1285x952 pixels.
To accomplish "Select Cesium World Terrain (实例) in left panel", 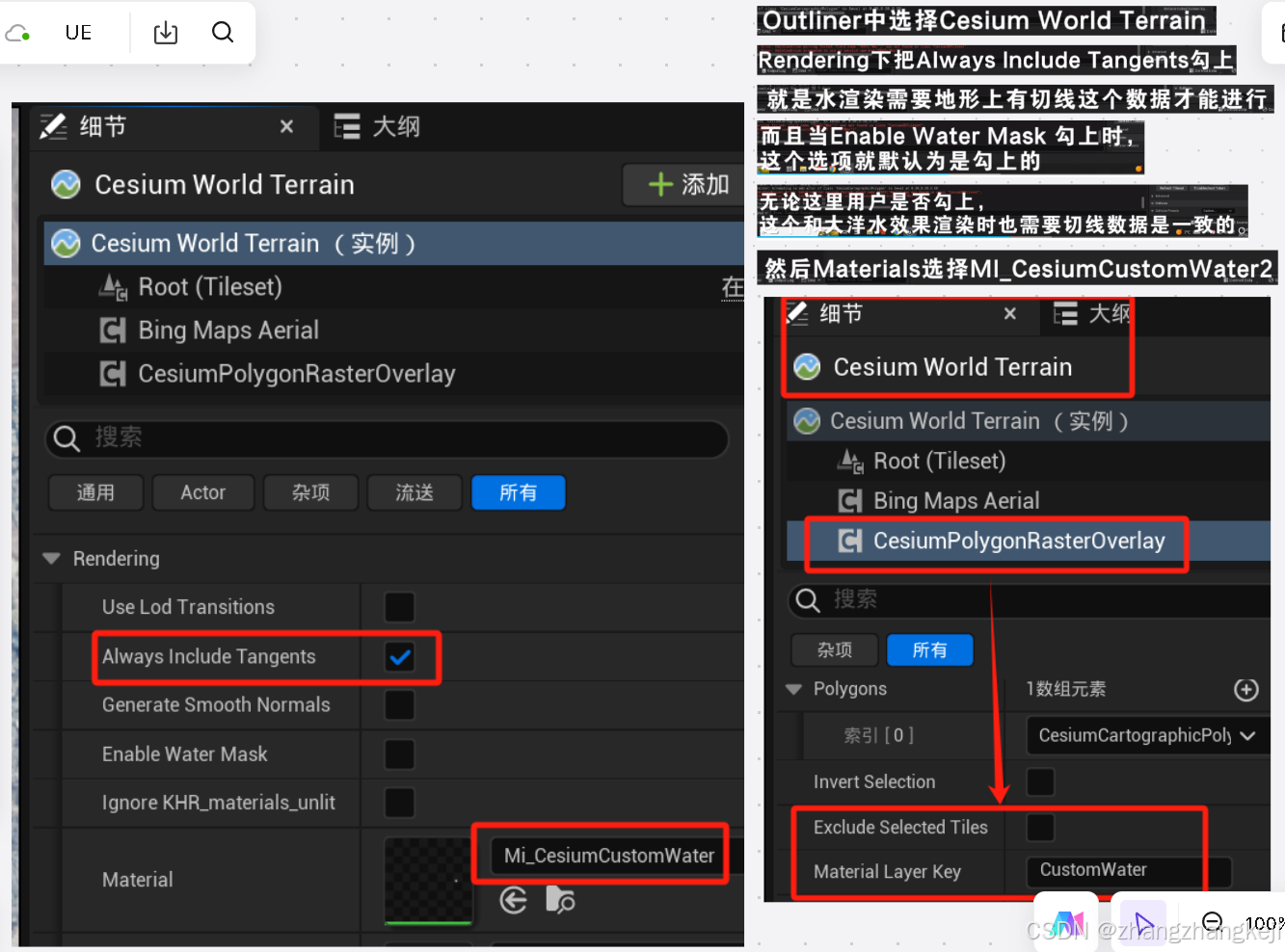I will point(394,244).
